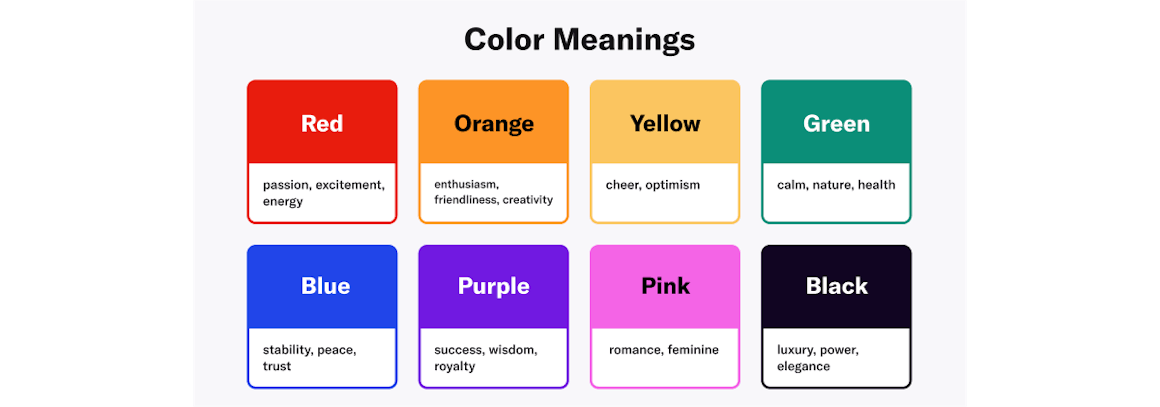Pick the Black color header block
Screen dimensions: 1160x407
(836, 287)
